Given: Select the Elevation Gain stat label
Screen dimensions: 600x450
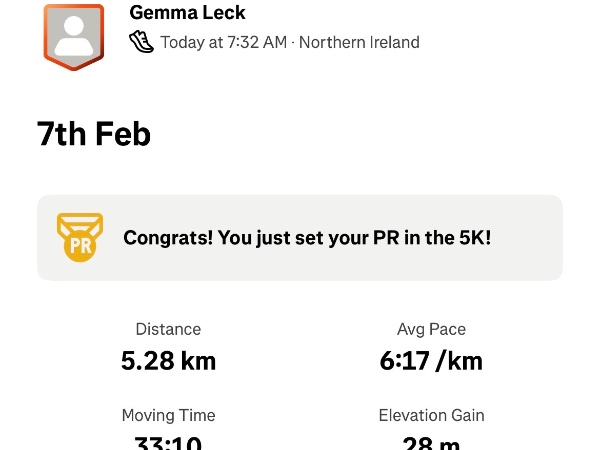Looking at the screenshot, I should [431, 415].
